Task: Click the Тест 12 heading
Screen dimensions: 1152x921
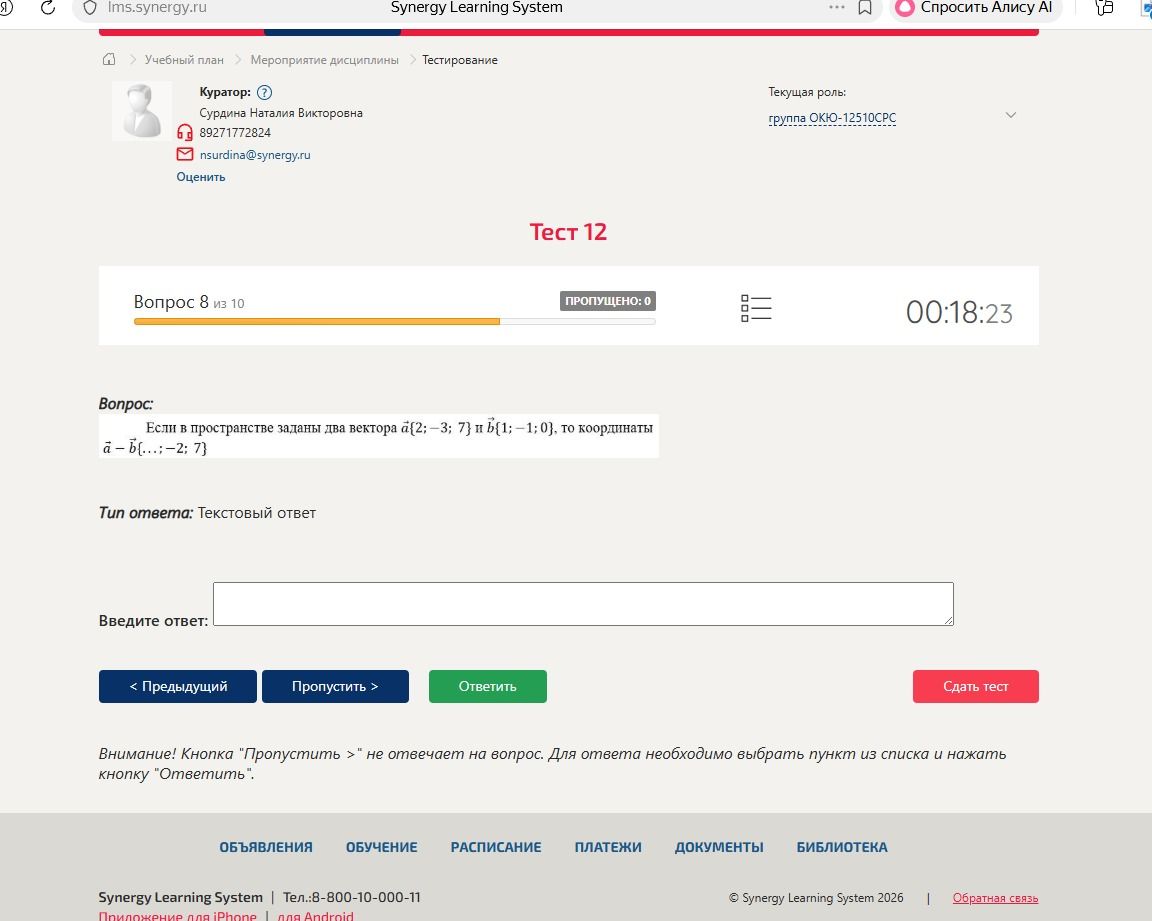Action: (x=568, y=232)
